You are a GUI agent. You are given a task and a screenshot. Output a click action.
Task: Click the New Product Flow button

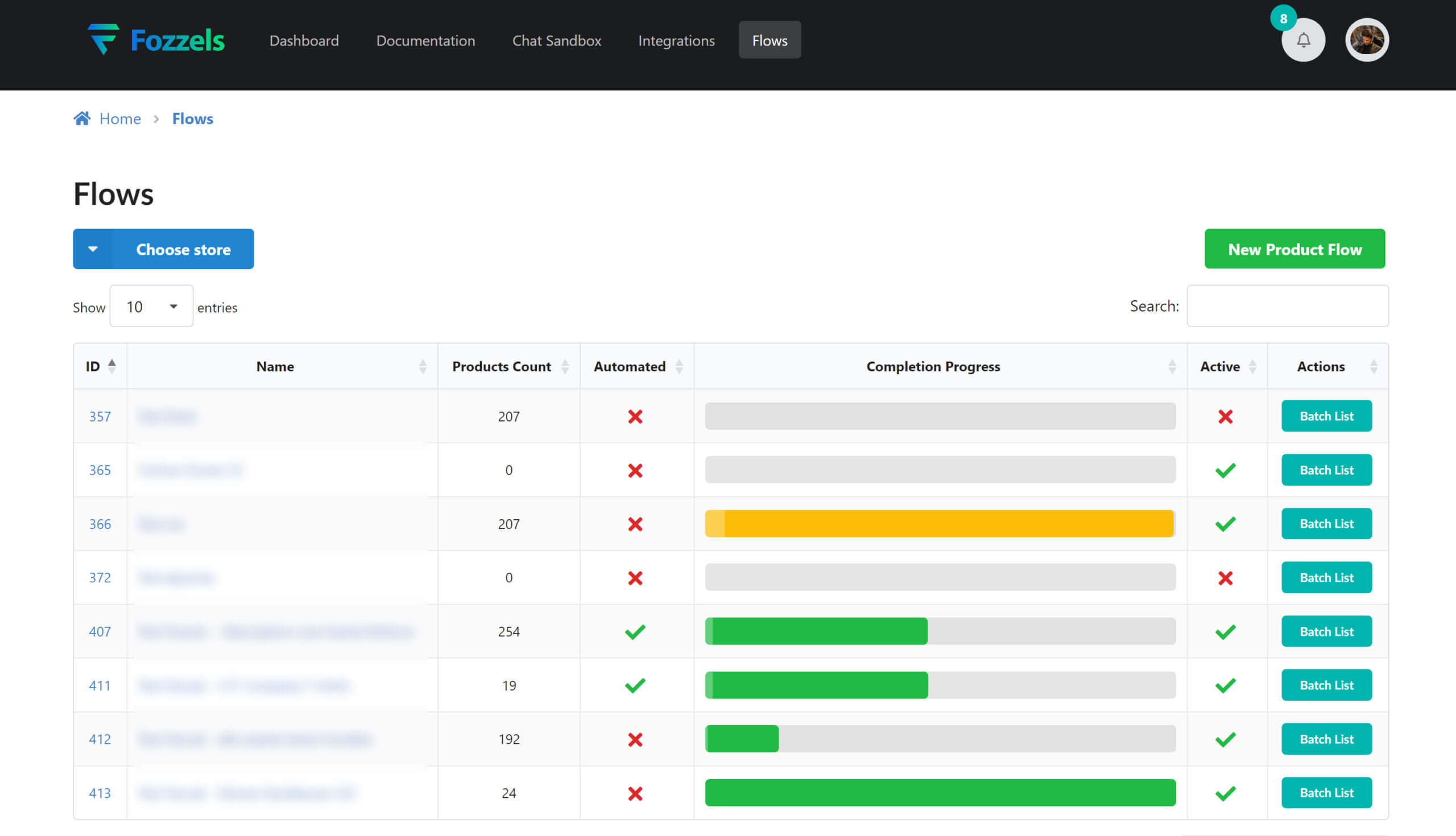pos(1294,249)
